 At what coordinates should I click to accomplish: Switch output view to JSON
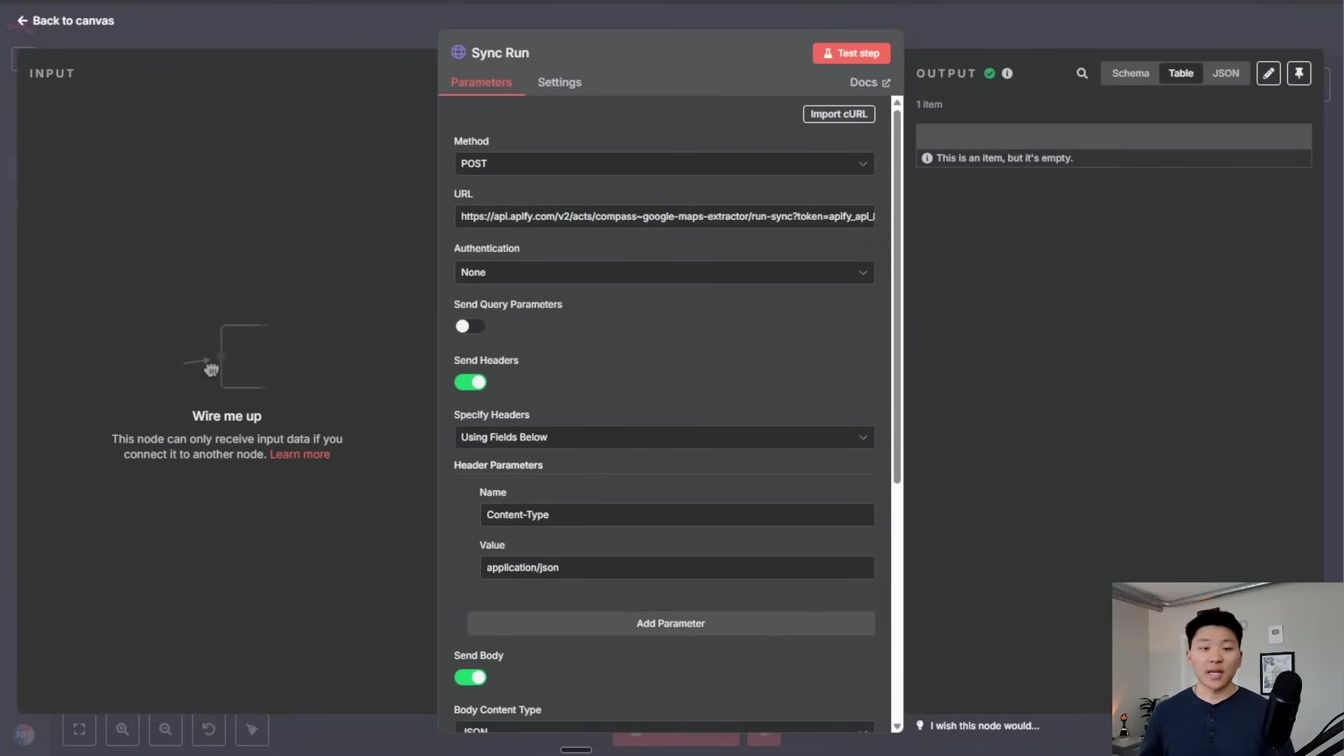pos(1226,73)
